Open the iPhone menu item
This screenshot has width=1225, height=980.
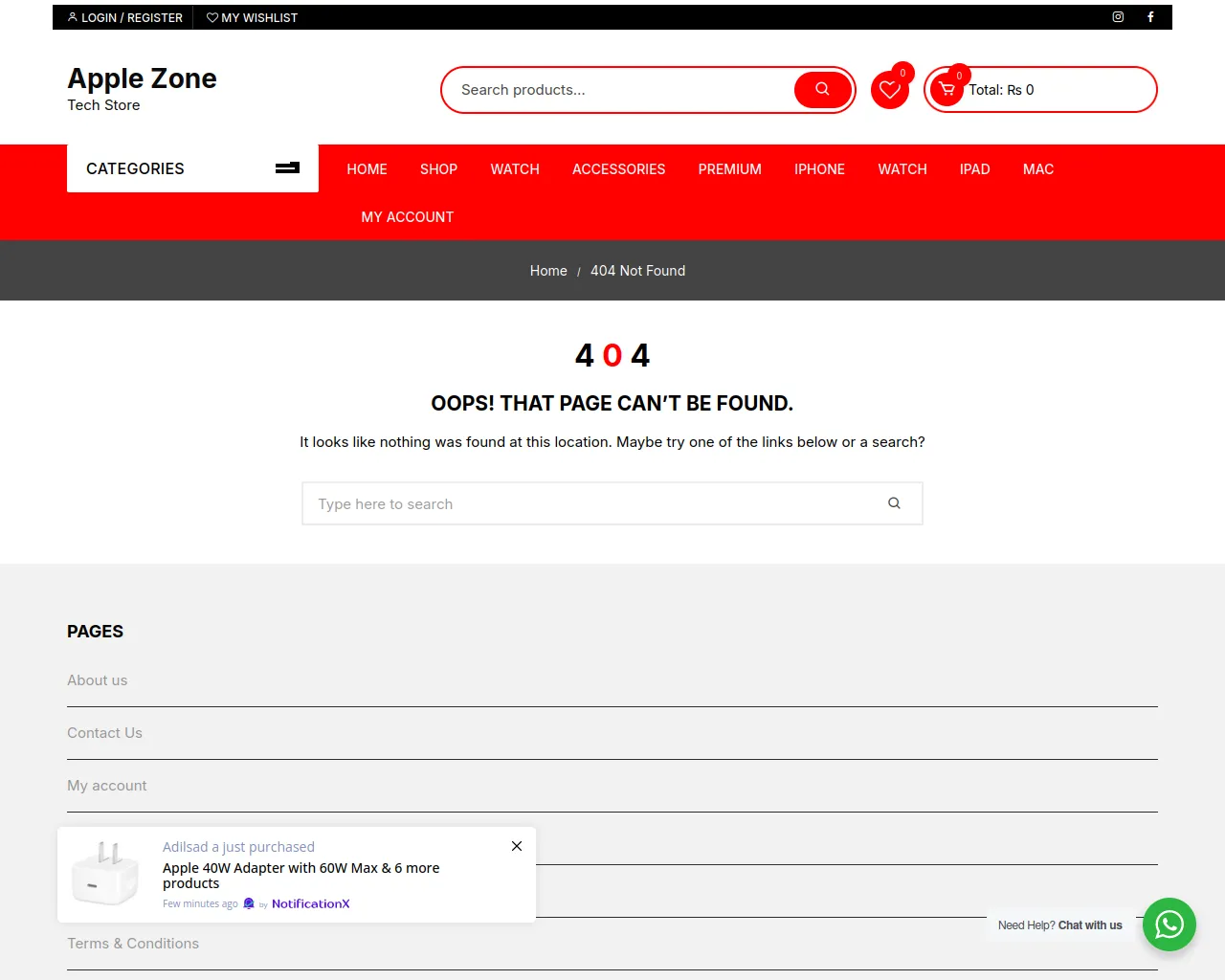tap(819, 168)
